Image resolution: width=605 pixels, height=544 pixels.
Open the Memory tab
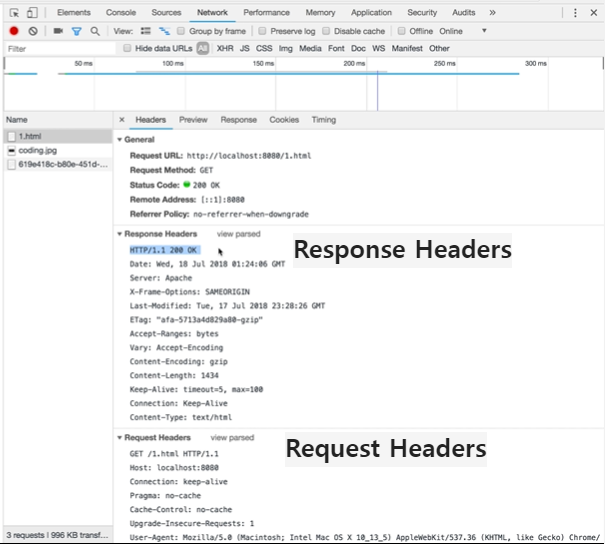320,13
